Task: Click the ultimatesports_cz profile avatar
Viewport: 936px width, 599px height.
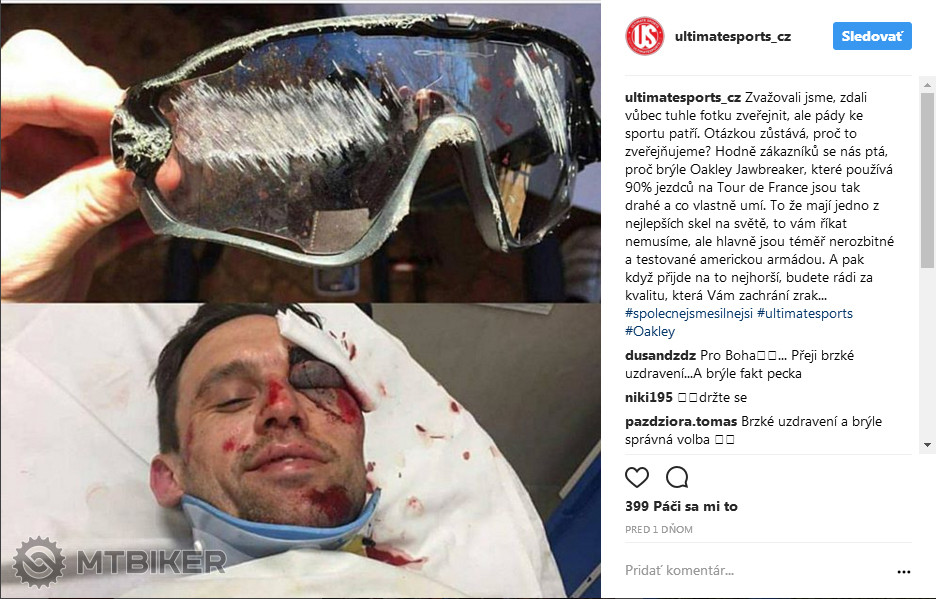Action: click(x=645, y=36)
